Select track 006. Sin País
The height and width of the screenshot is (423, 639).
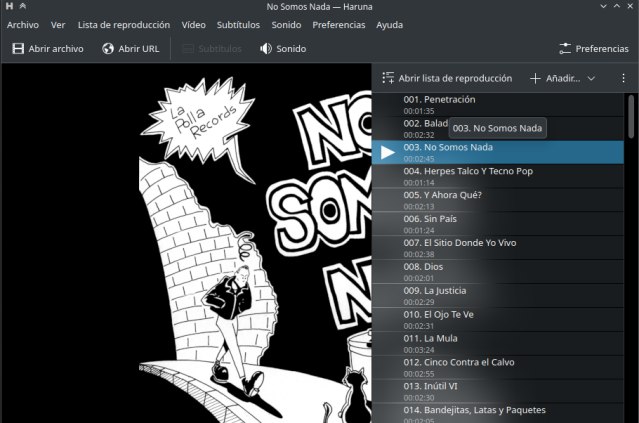[x=498, y=224]
